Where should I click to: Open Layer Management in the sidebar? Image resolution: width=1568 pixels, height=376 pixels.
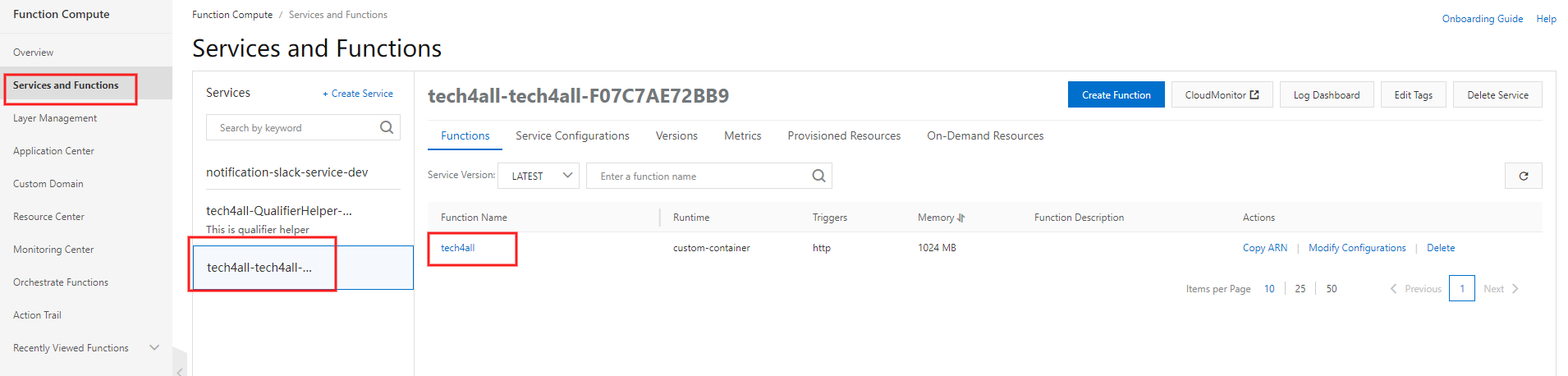[x=55, y=118]
